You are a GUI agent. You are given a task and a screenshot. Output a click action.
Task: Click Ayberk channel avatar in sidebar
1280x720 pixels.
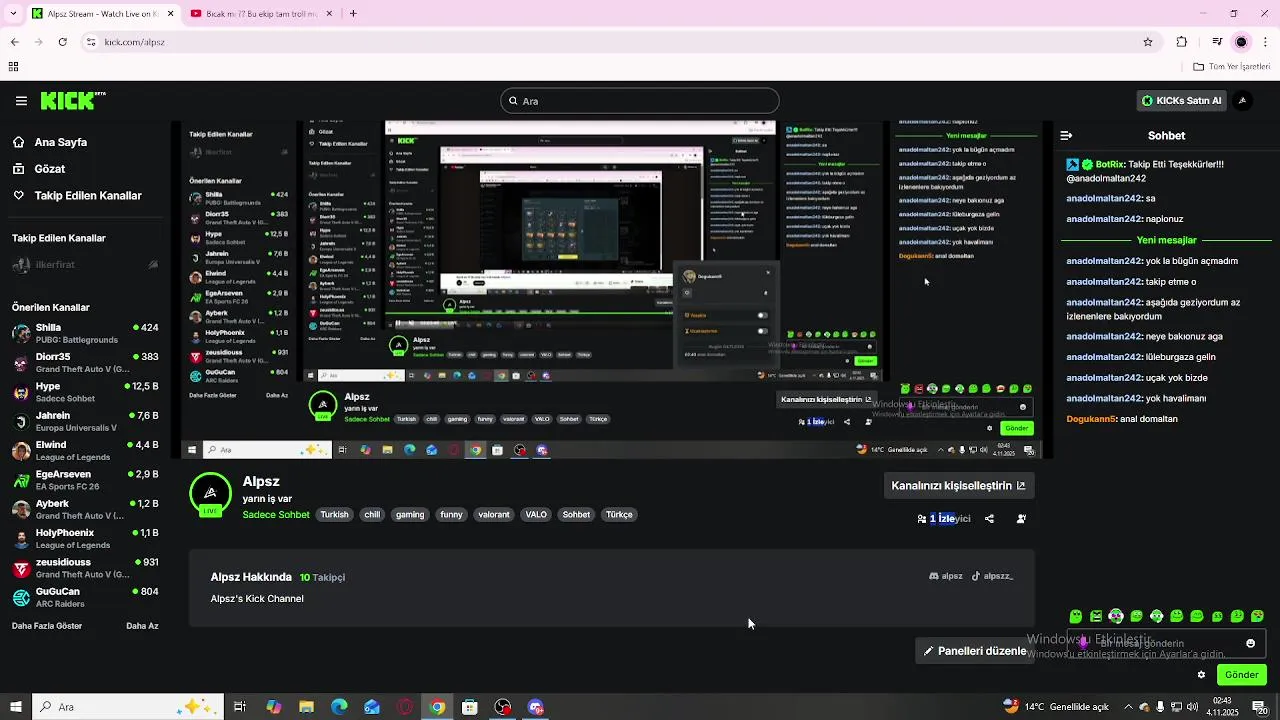pyautogui.click(x=21, y=509)
